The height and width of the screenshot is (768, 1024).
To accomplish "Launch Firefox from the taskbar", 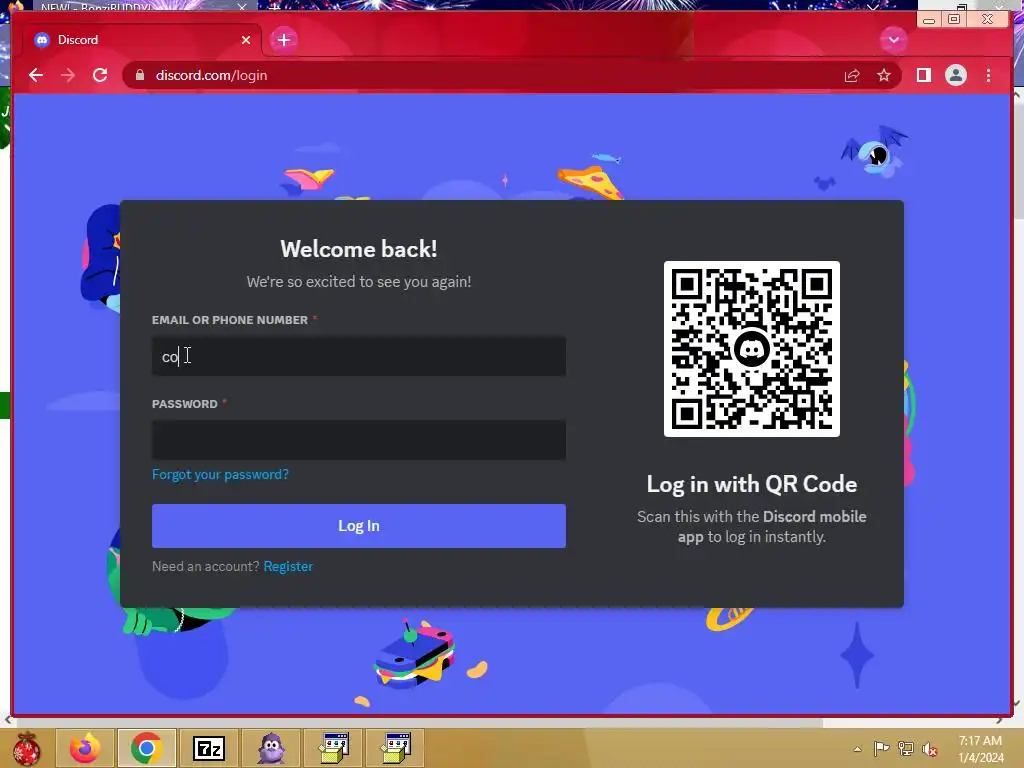I will [85, 748].
